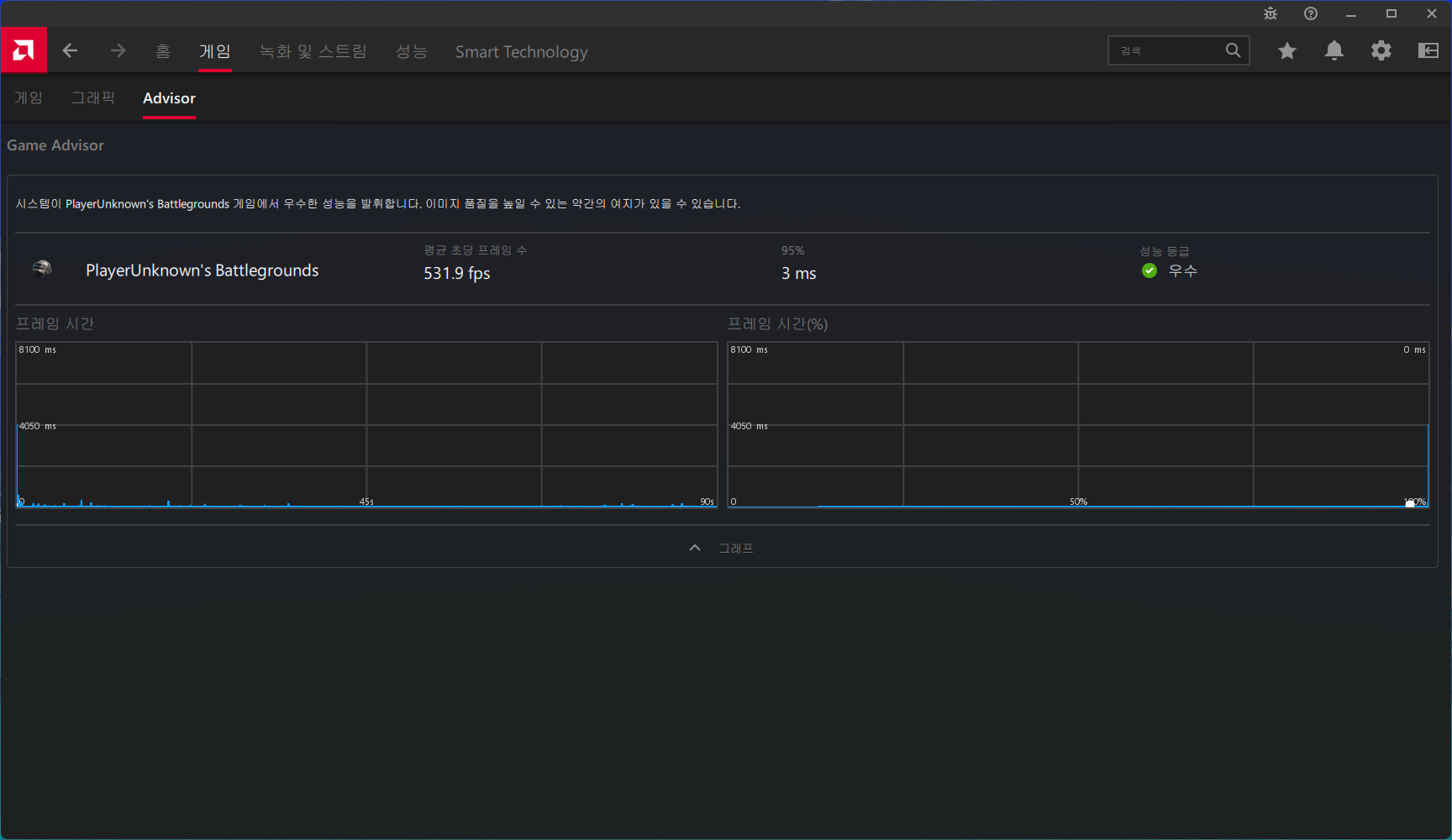Screen dimensions: 1452x840
Task: Maximize the AMD Software window
Action: tap(1391, 13)
